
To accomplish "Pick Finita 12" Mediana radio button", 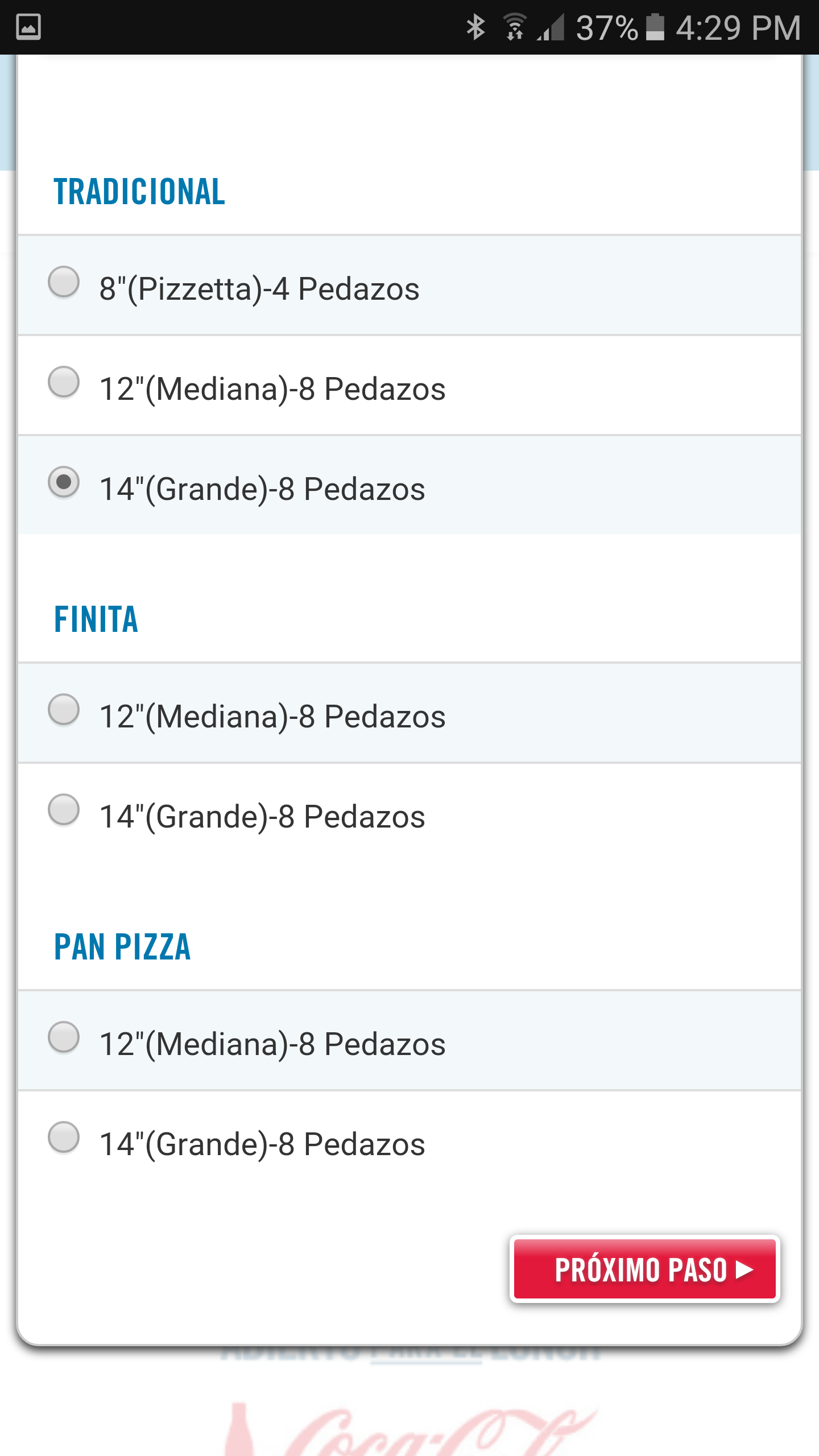I will [x=64, y=710].
